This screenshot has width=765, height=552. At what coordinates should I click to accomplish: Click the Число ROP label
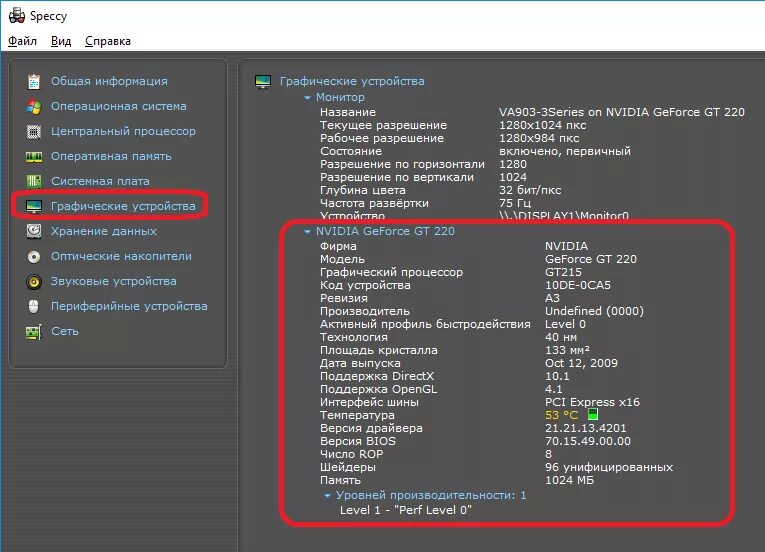[351, 454]
